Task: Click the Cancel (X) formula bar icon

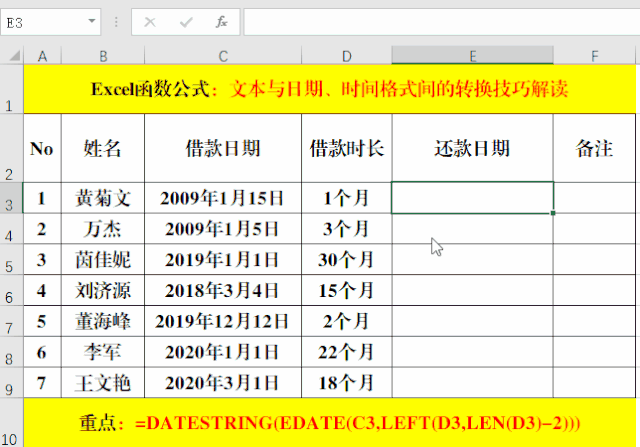Action: point(150,22)
